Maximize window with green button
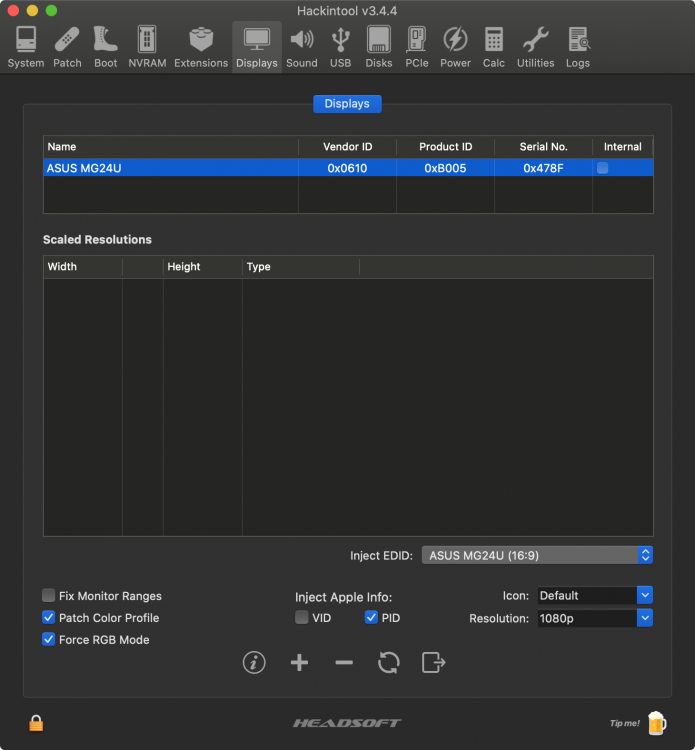The image size is (695, 750). [52, 10]
